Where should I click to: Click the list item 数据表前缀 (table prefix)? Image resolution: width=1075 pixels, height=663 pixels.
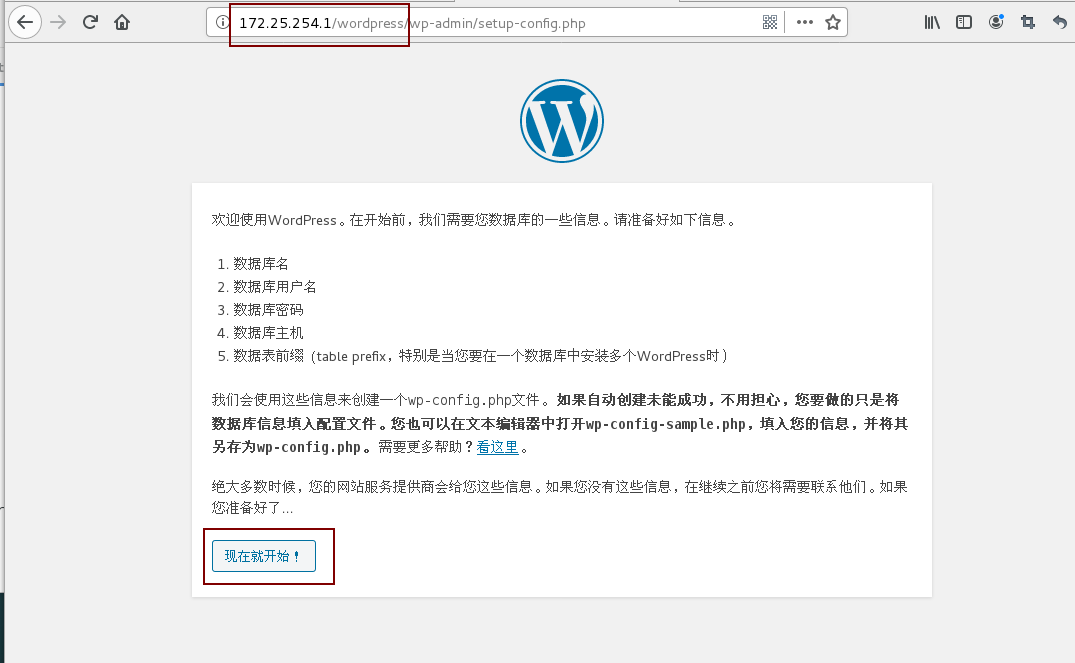480,356
